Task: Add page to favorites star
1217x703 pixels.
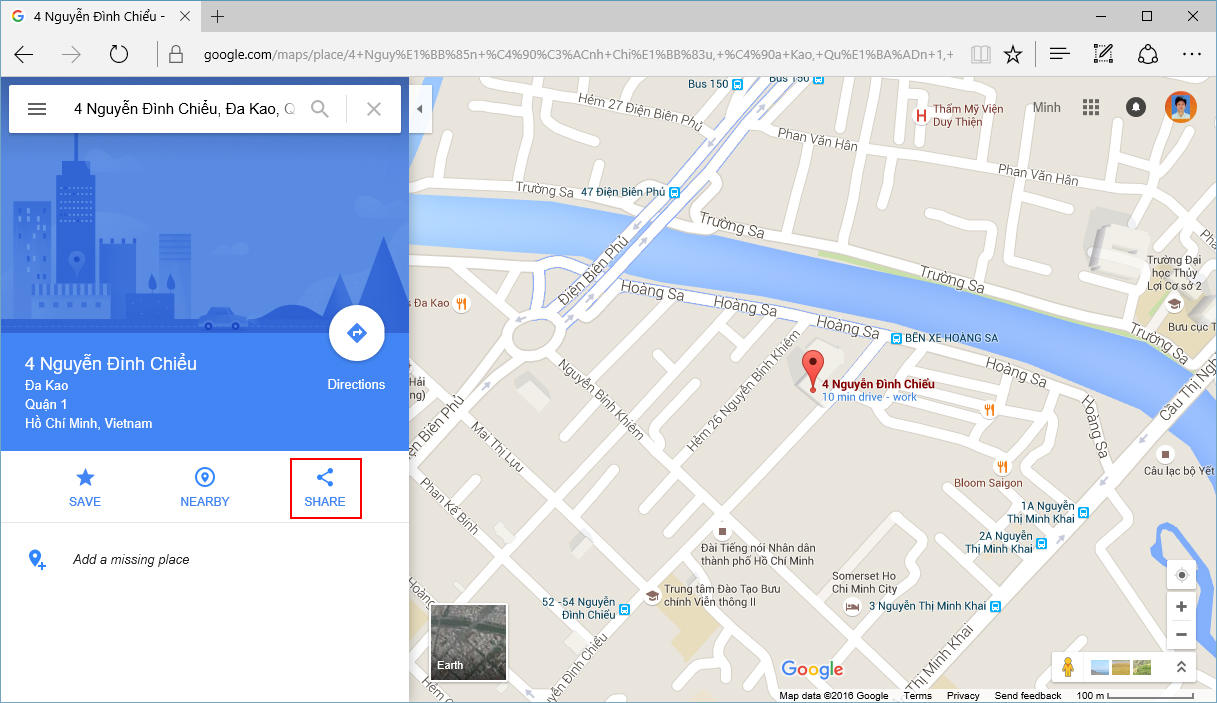Action: pos(1013,54)
